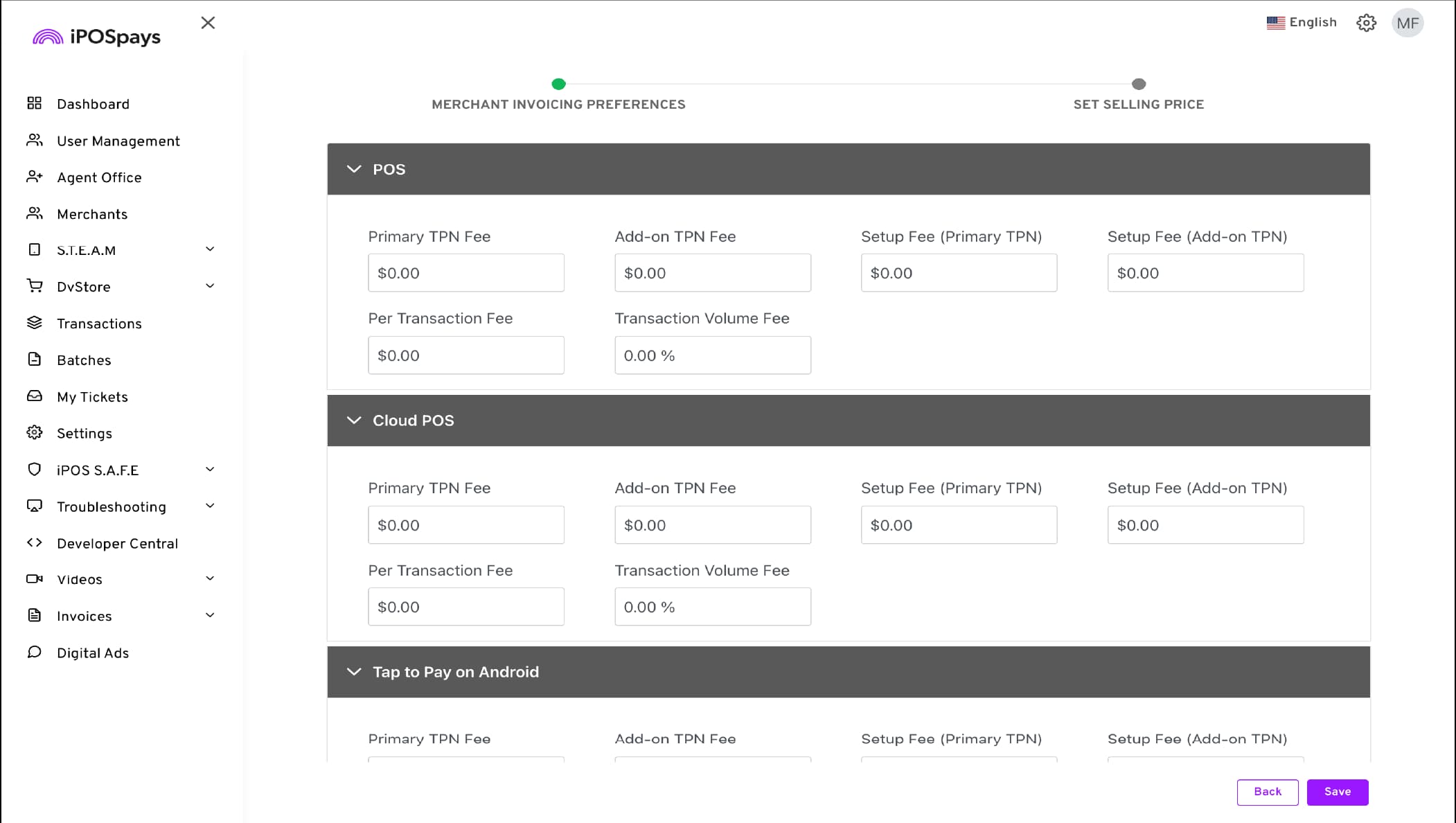
Task: Click the Digital Ads chat bubble icon
Action: tap(34, 652)
